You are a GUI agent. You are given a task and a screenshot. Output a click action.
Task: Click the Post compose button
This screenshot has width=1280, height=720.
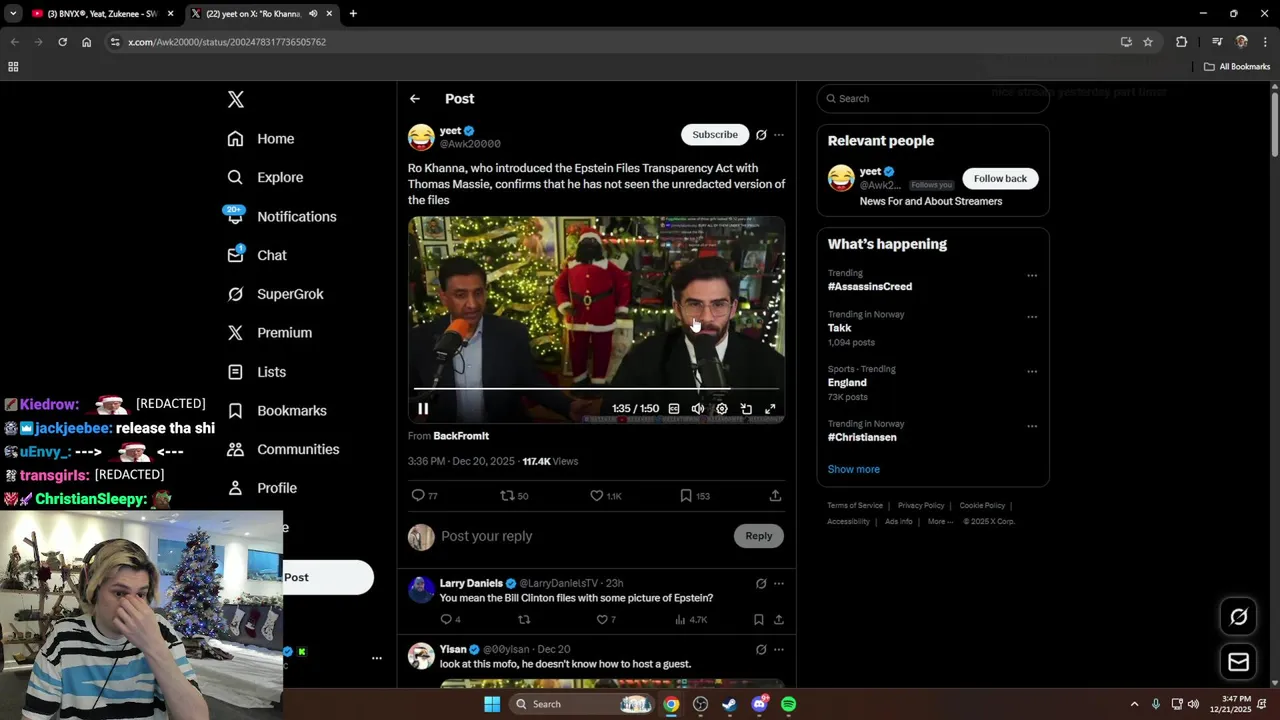[x=327, y=577]
